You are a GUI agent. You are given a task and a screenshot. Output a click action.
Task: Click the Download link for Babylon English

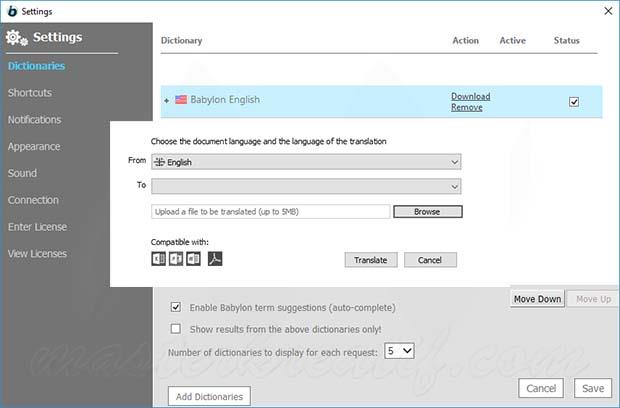pos(471,96)
